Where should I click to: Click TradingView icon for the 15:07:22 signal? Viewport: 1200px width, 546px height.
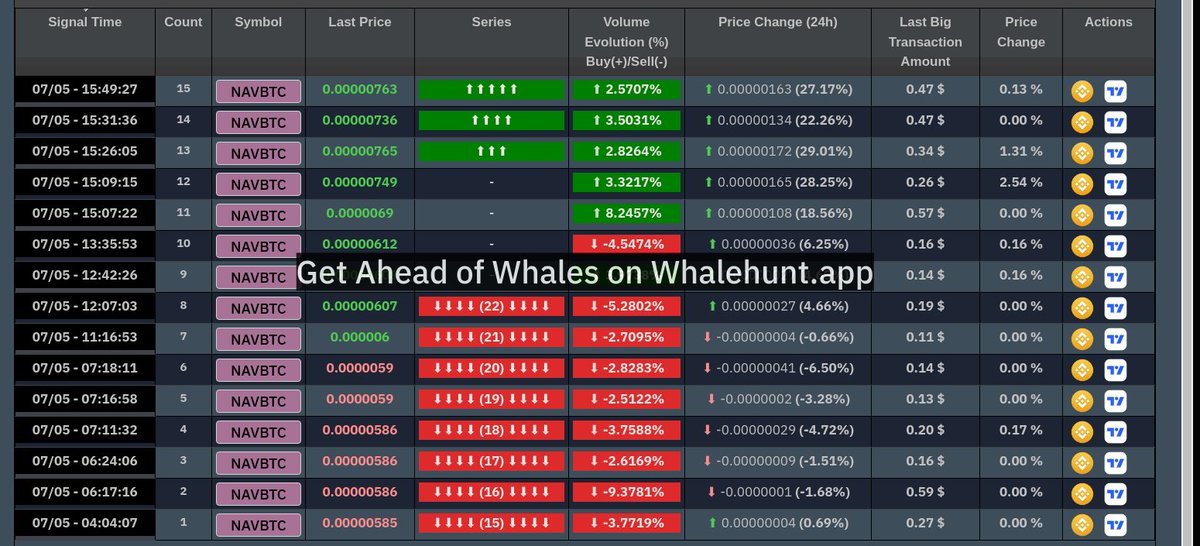(x=1115, y=215)
